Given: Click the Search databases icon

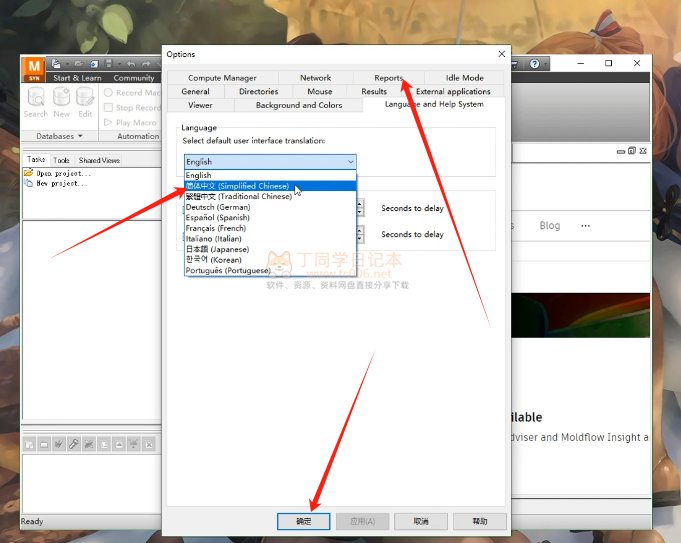Looking at the screenshot, I should [35, 98].
